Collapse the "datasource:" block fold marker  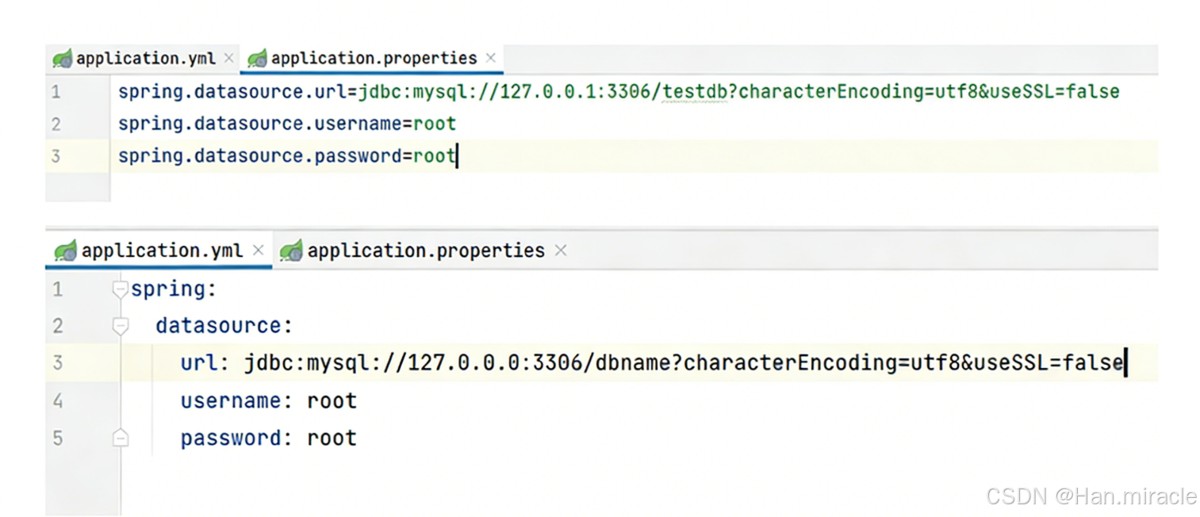[x=120, y=326]
